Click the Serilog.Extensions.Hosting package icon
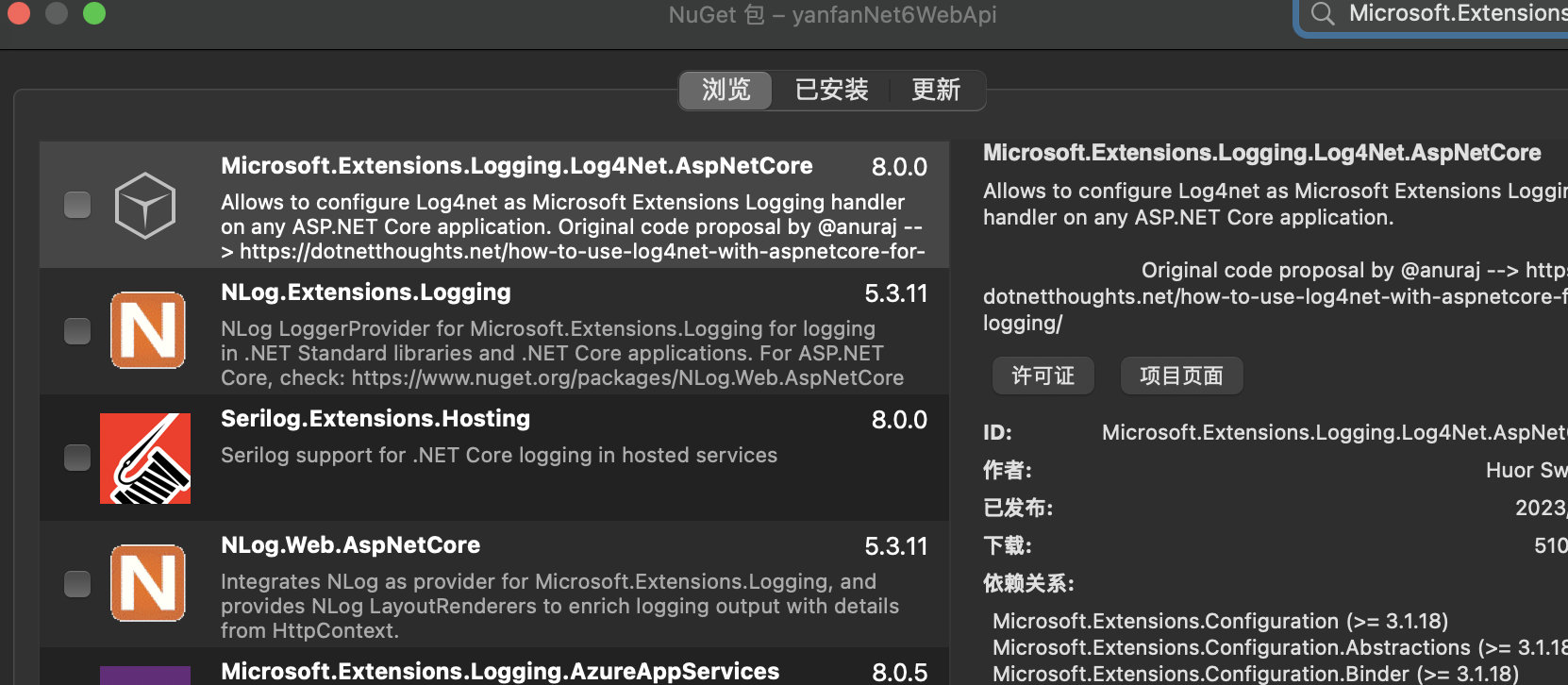The image size is (1568, 685). (x=145, y=458)
